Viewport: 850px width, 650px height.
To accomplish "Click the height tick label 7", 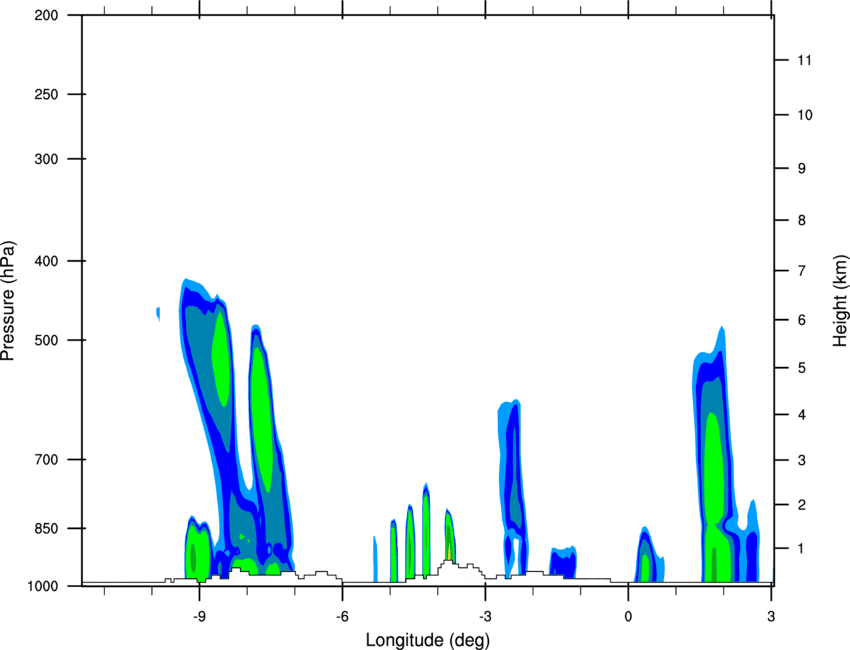I will [802, 270].
